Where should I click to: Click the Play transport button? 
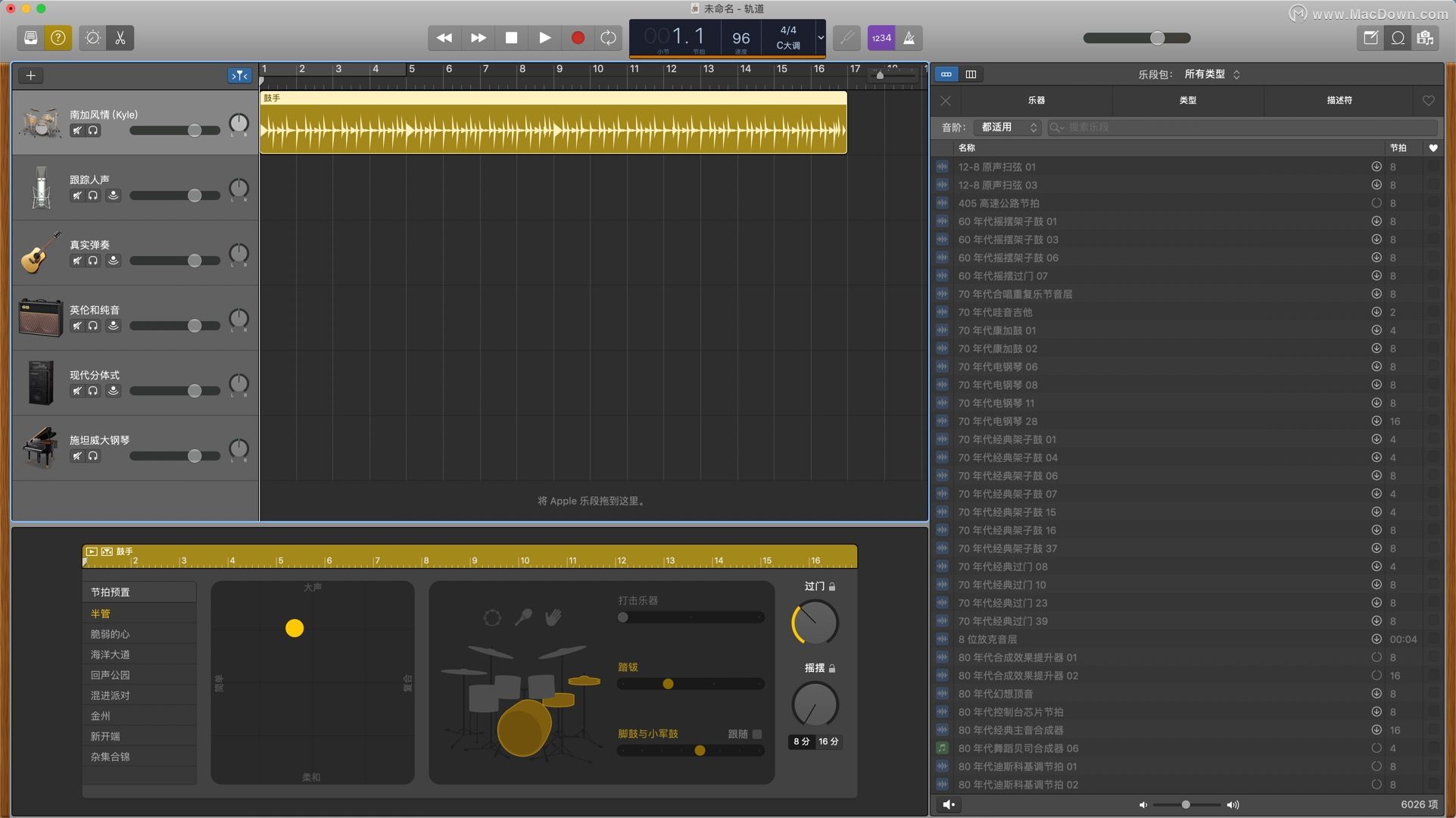point(544,38)
